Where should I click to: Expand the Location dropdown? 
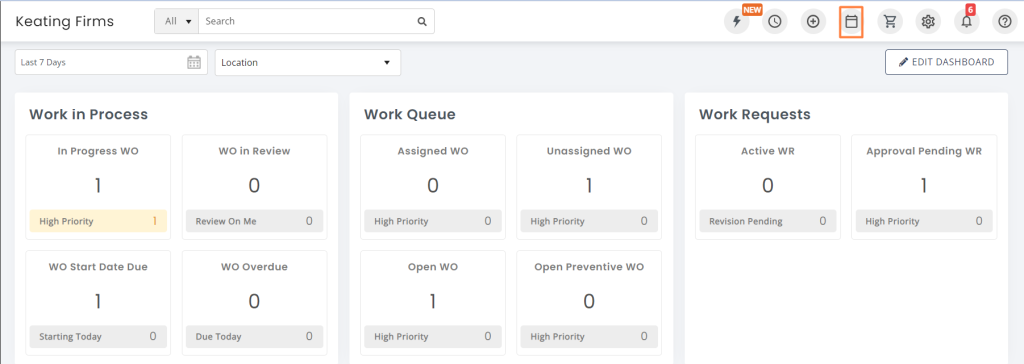(308, 63)
